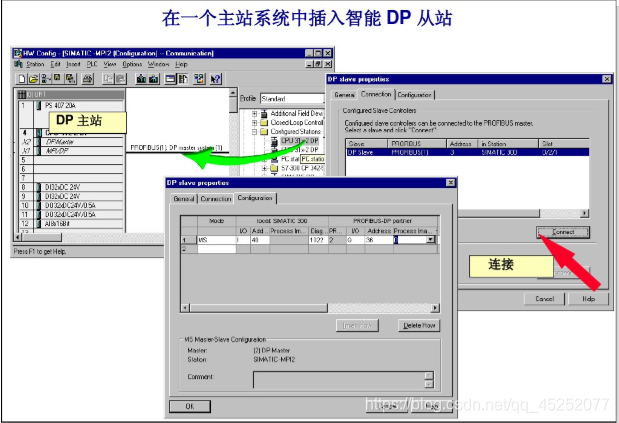Image resolution: width=619 pixels, height=423 pixels.
Task: Switch to General tab in rear dialog
Action: click(344, 95)
